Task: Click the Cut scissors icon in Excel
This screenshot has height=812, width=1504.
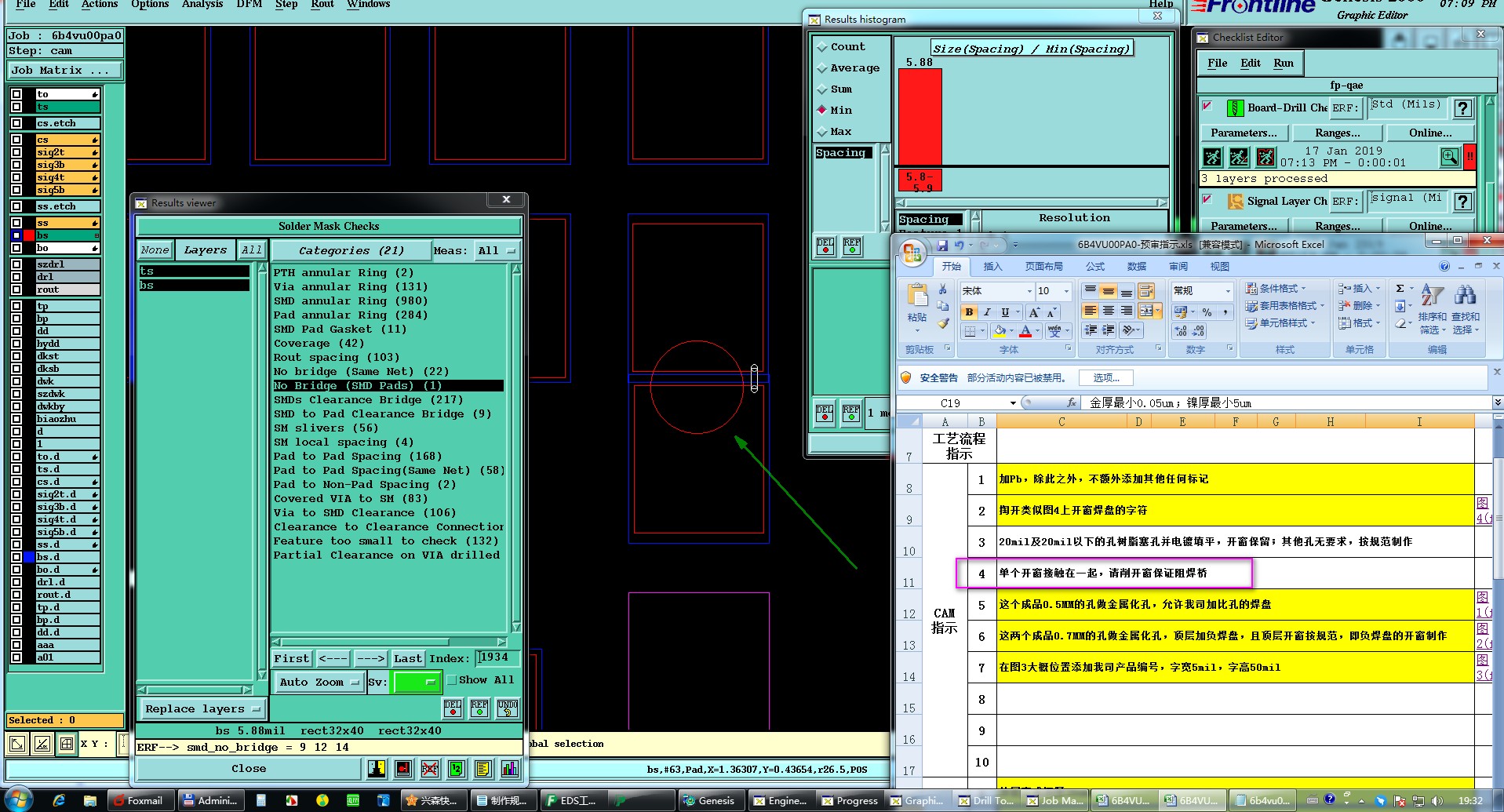Action: pos(943,289)
